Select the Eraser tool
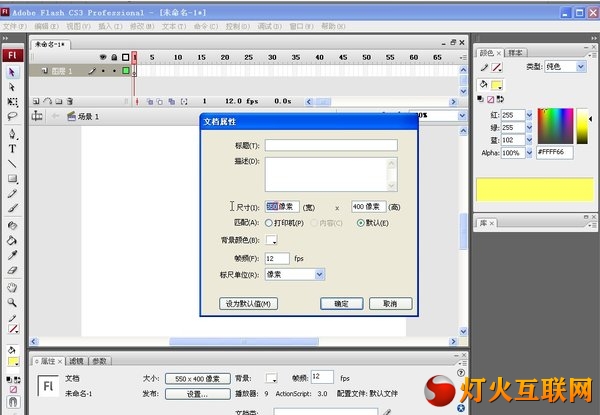 12,270
